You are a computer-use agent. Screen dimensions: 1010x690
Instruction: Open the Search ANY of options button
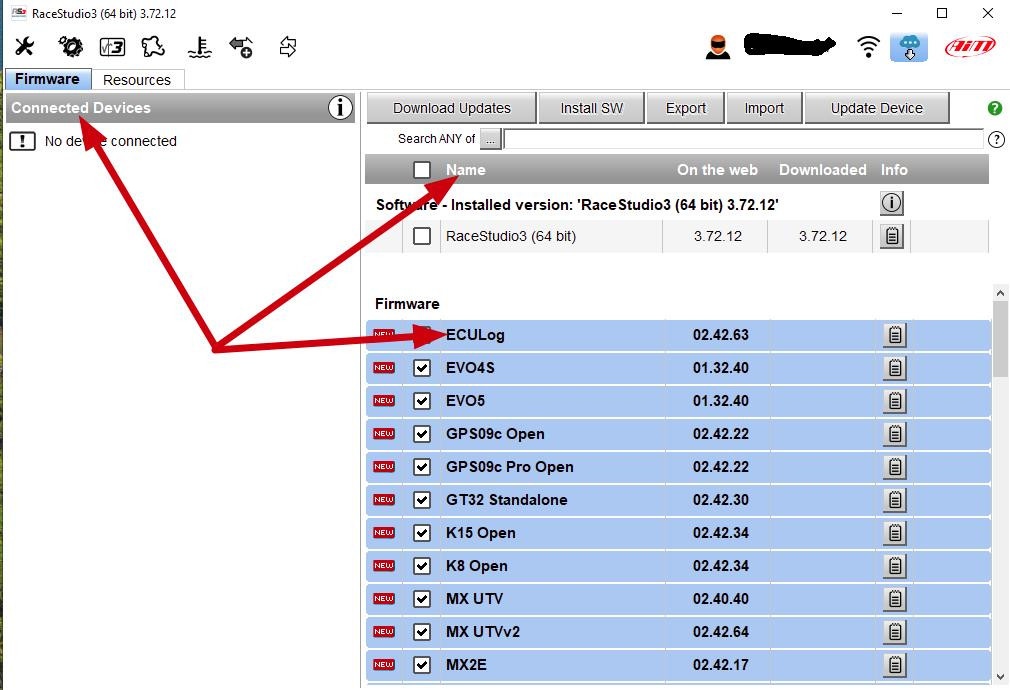point(490,139)
